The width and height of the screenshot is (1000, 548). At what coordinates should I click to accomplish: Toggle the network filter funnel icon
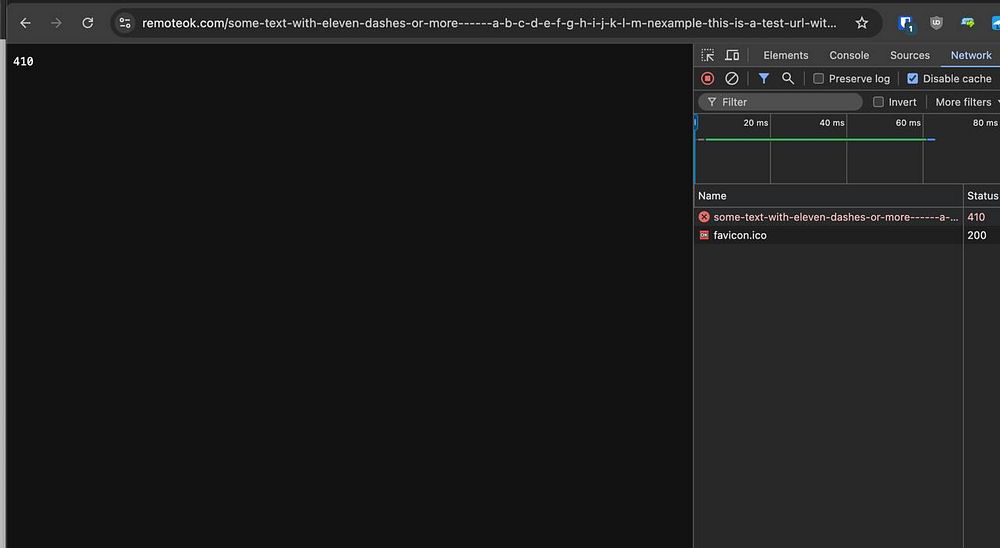point(763,78)
